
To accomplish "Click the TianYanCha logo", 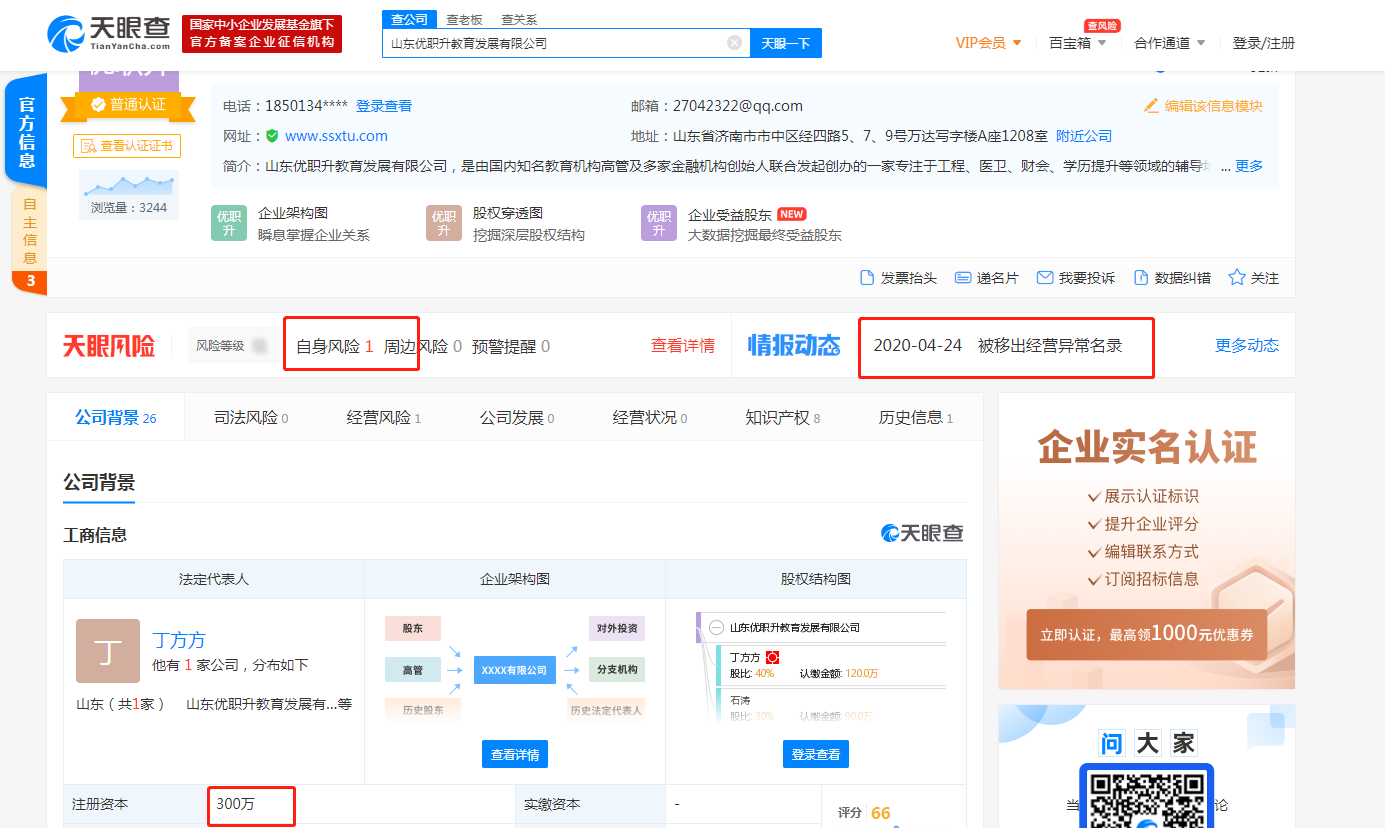I will 109,33.
